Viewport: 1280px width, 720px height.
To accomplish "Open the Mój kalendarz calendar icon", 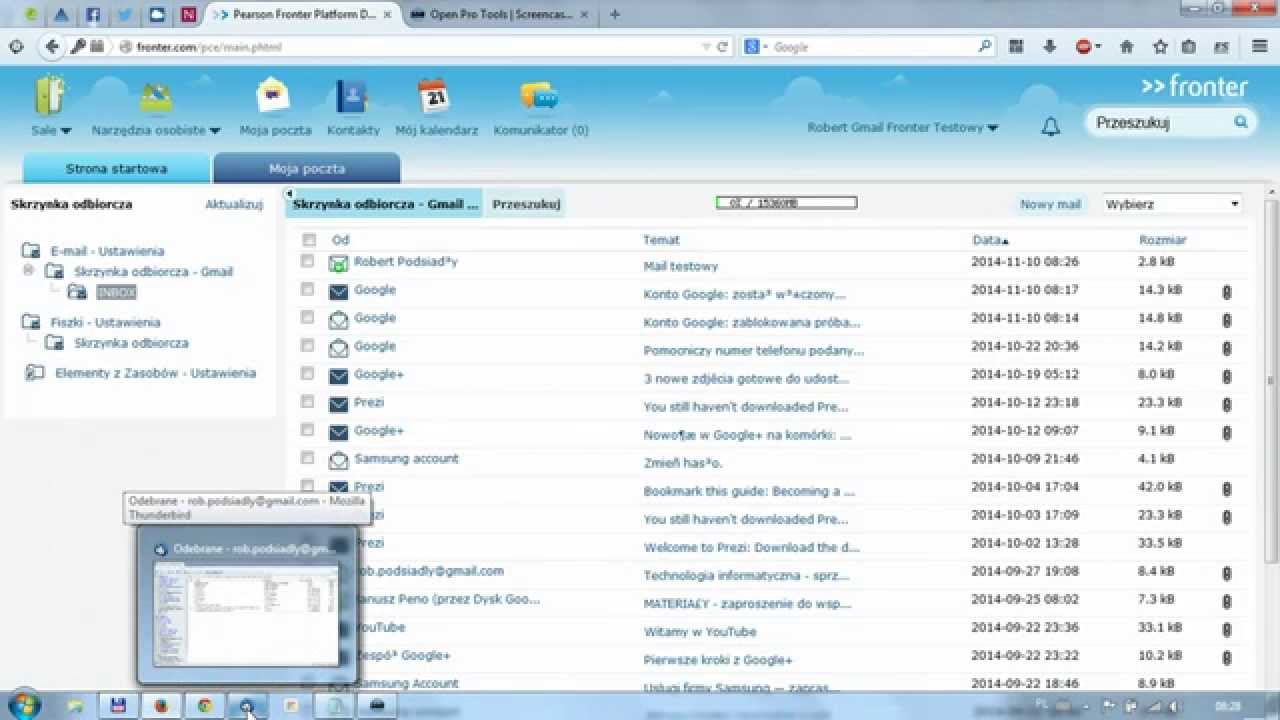I will (434, 96).
